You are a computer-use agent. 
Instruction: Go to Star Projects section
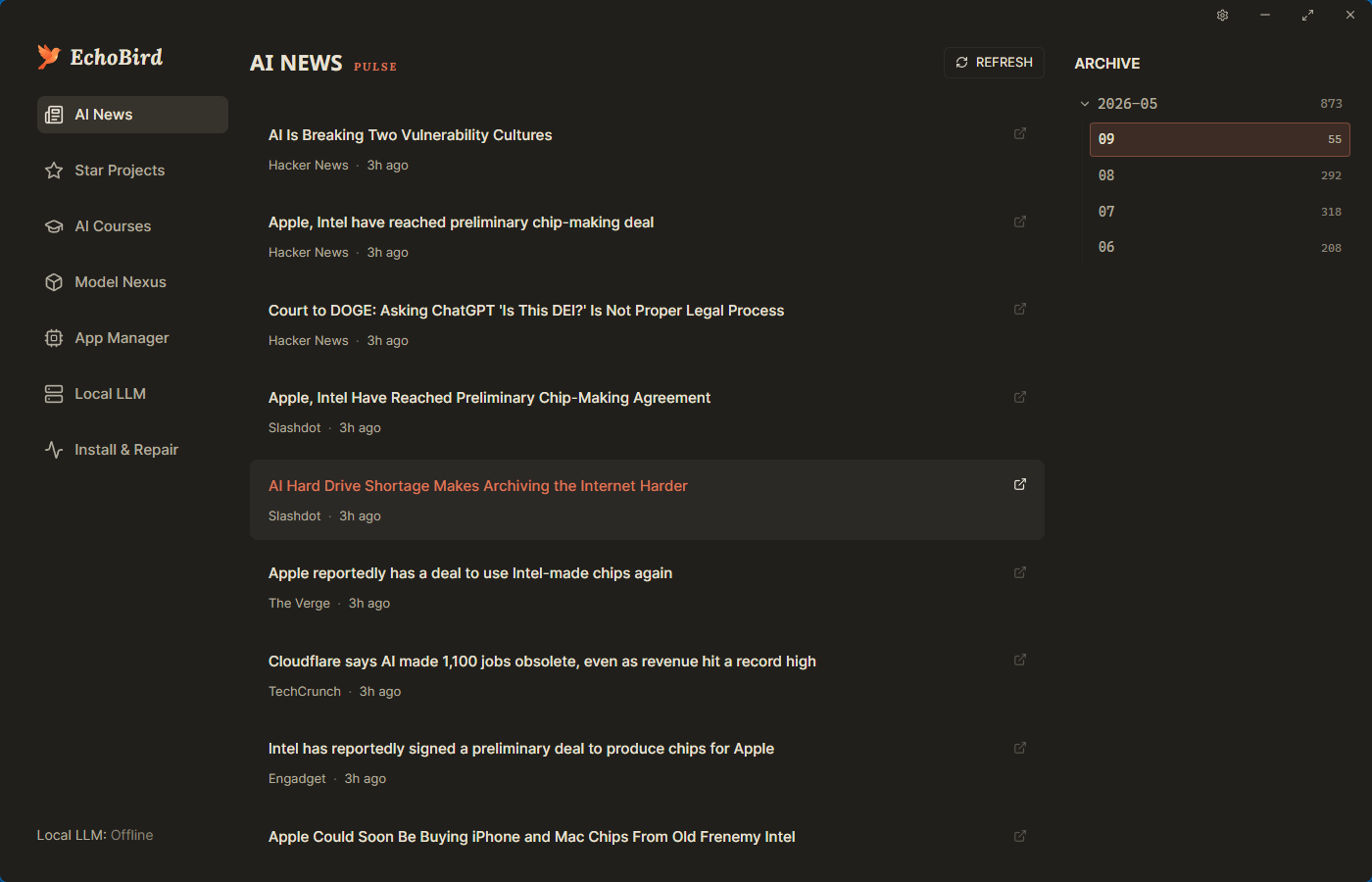pos(132,171)
